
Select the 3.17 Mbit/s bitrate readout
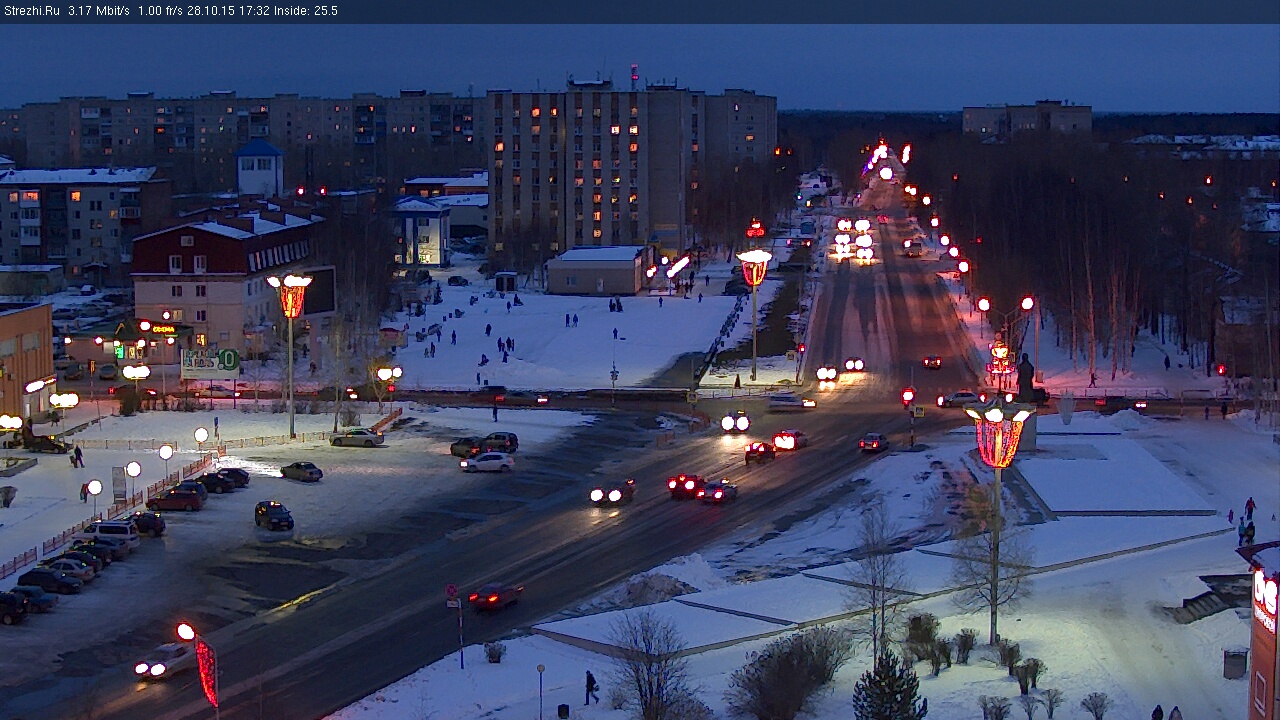[99, 11]
